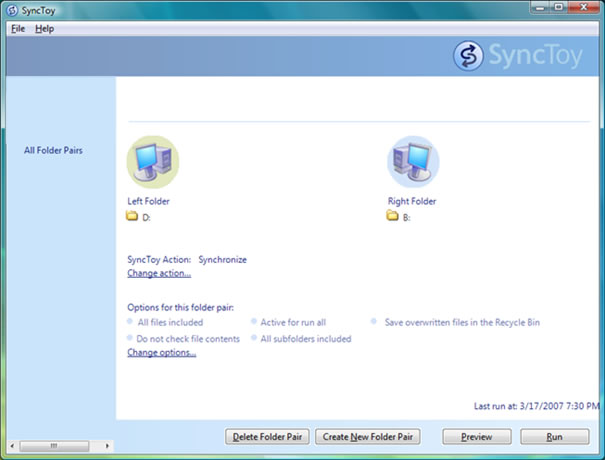This screenshot has width=605, height=460.
Task: Click the SyncToy logo icon in banner
Action: (x=468, y=56)
